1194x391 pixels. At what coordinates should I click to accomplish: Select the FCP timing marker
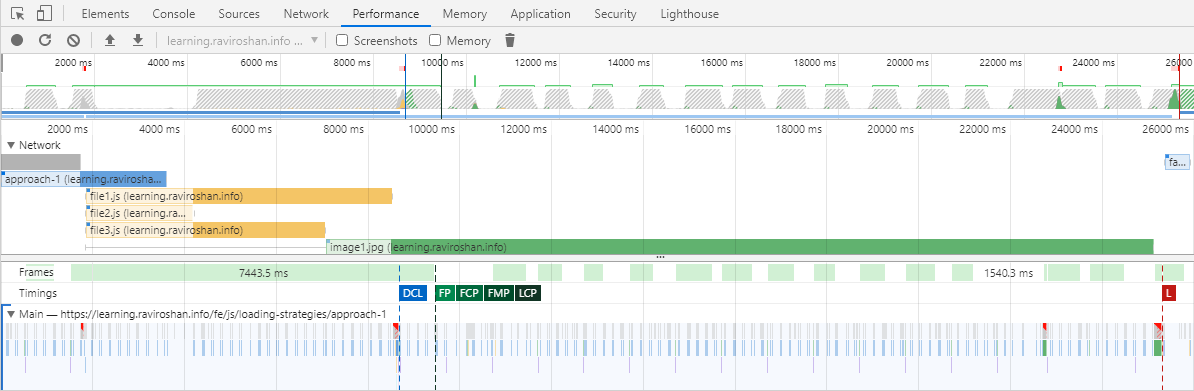pyautogui.click(x=469, y=293)
